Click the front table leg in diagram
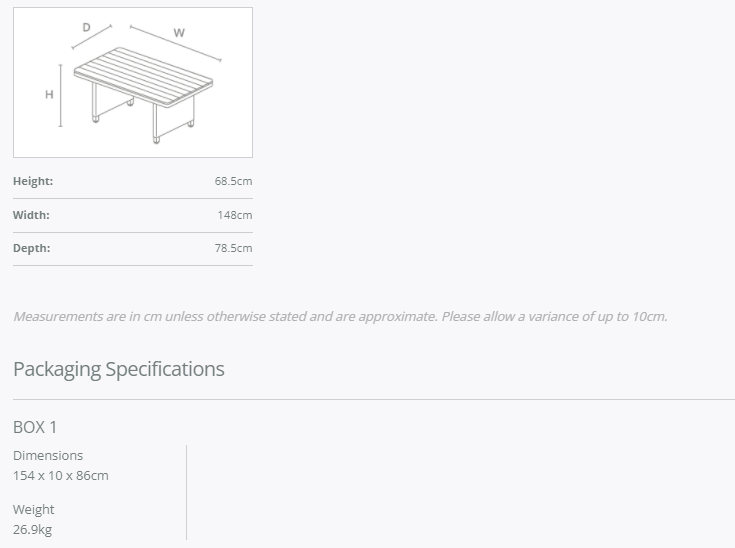 click(156, 124)
